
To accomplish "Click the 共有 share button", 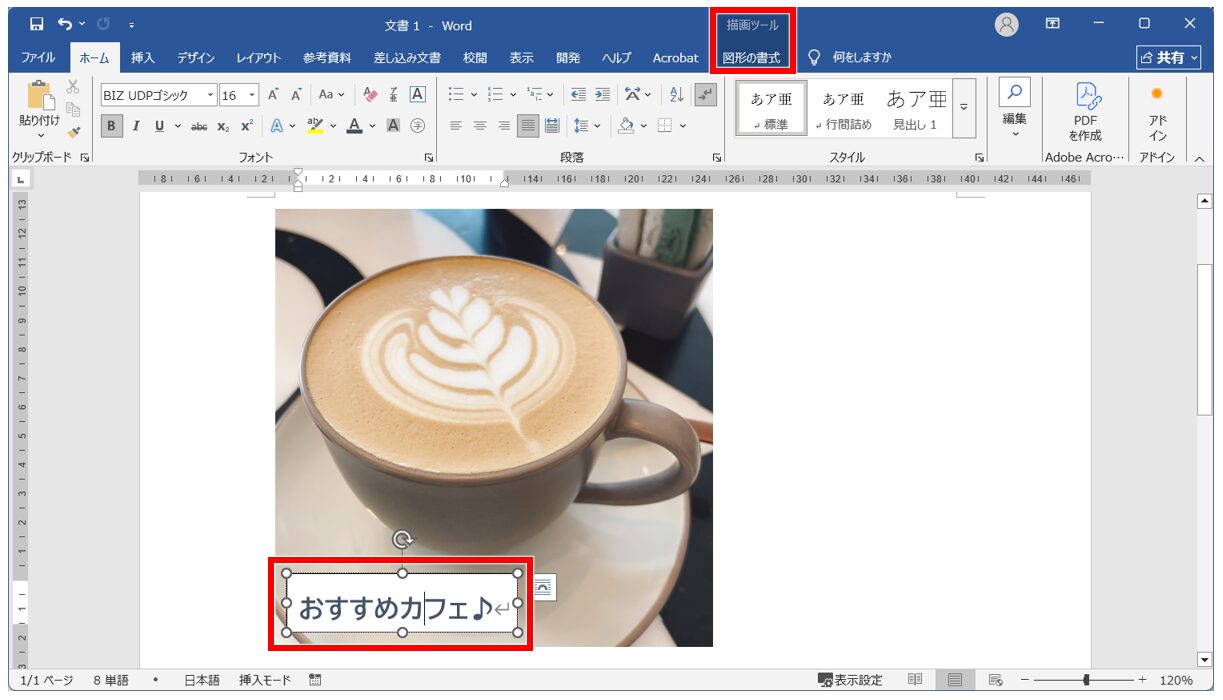I will point(1169,58).
